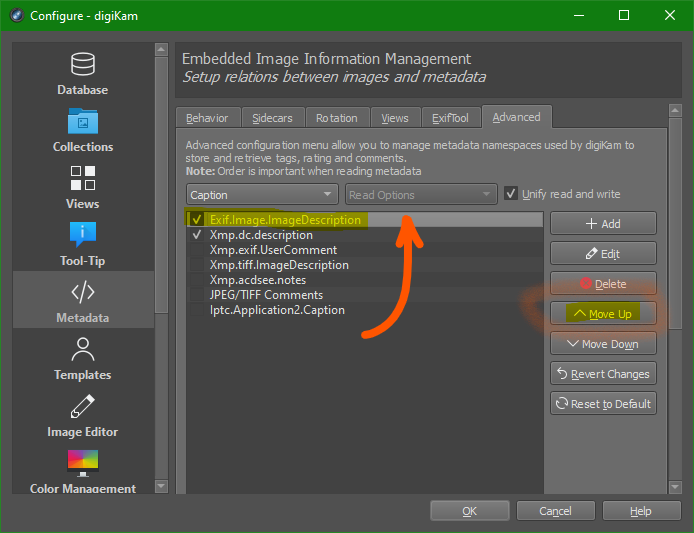Switch to the ExifTool tab
This screenshot has height=533, width=694.
451,118
